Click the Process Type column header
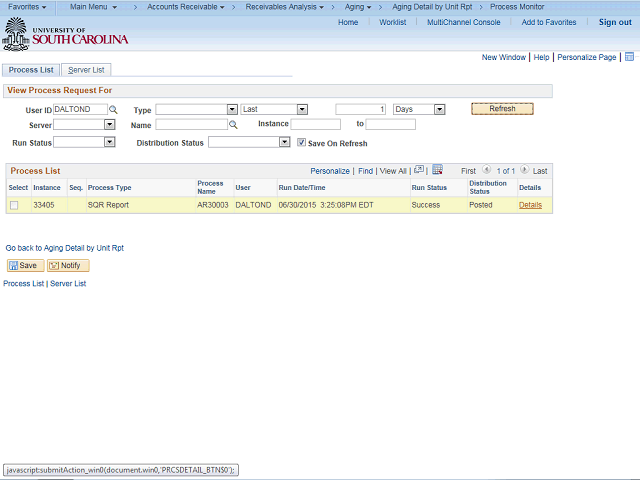The height and width of the screenshot is (480, 640). pos(109,188)
